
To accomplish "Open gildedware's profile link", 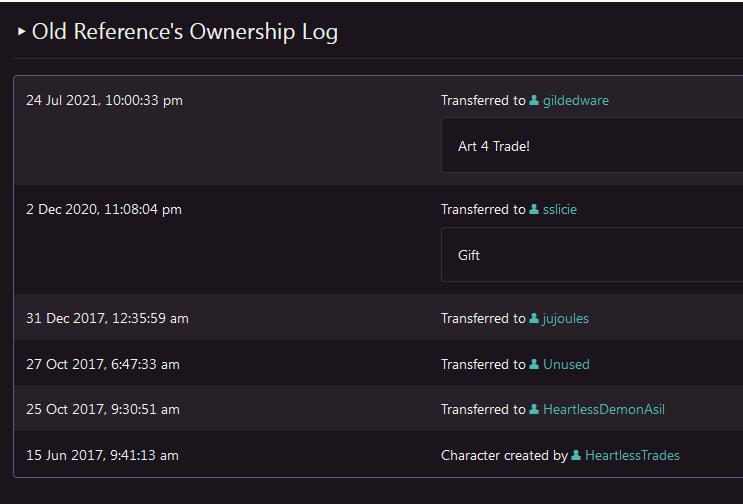I will coord(575,100).
